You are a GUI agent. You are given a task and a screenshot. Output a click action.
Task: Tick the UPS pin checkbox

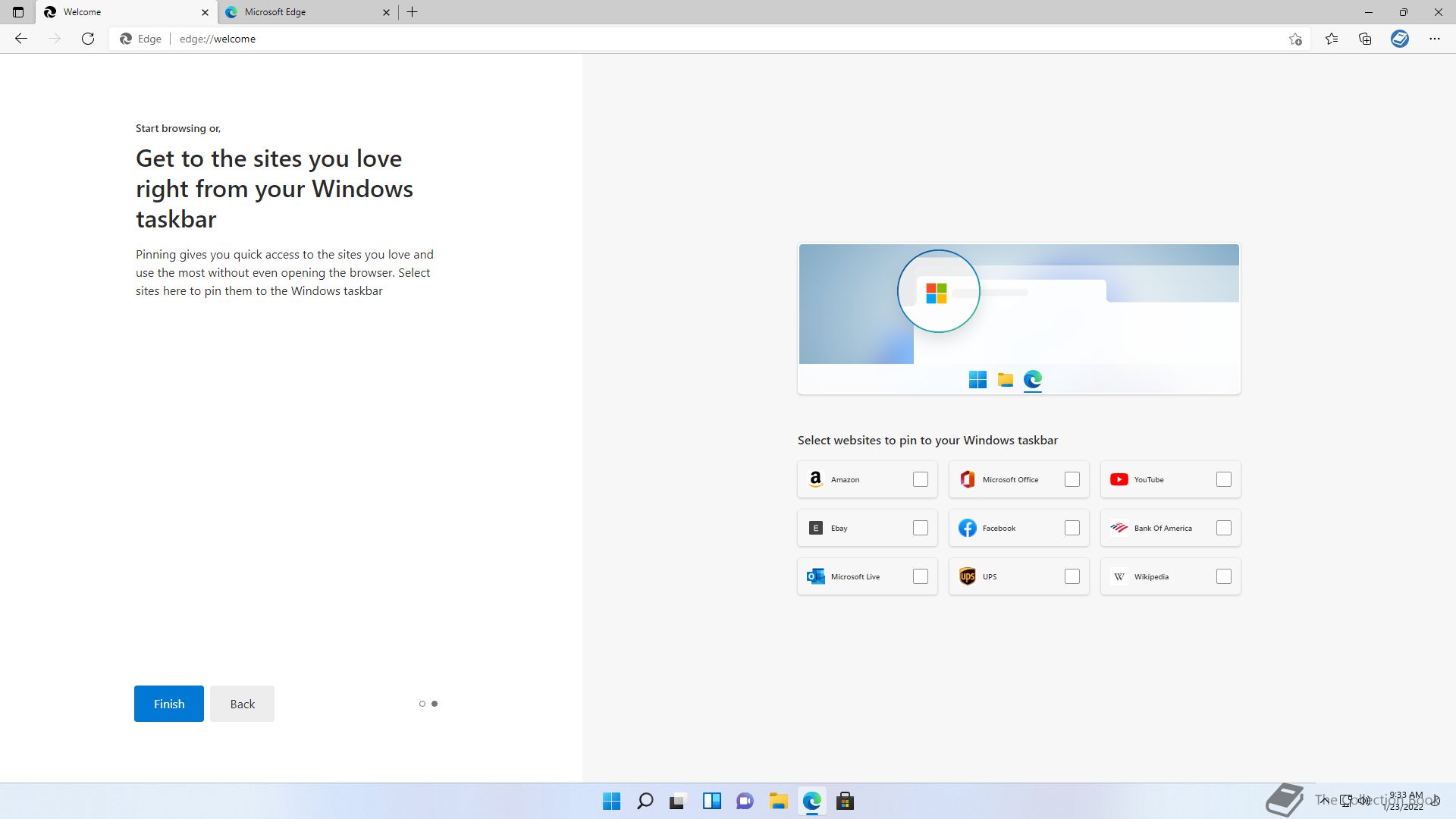click(1072, 576)
